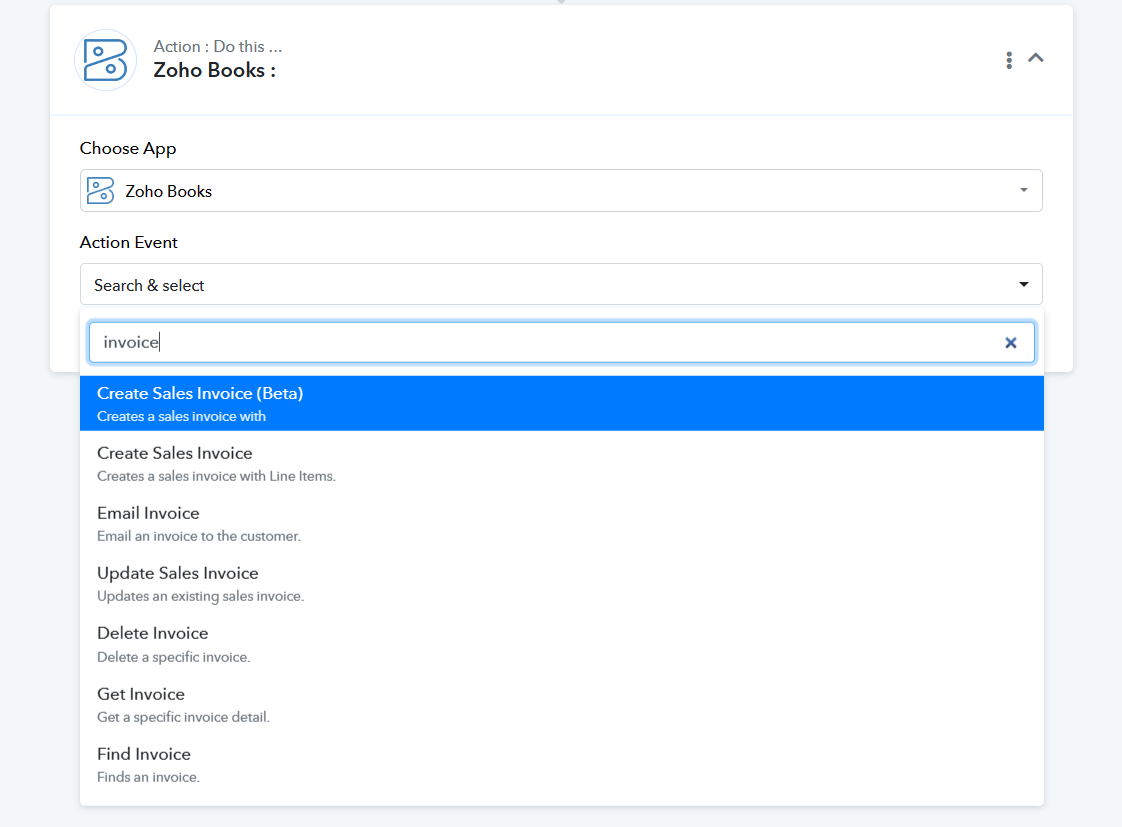Viewport: 1122px width, 827px height.
Task: Select the Find Invoice action
Action: tap(562, 765)
